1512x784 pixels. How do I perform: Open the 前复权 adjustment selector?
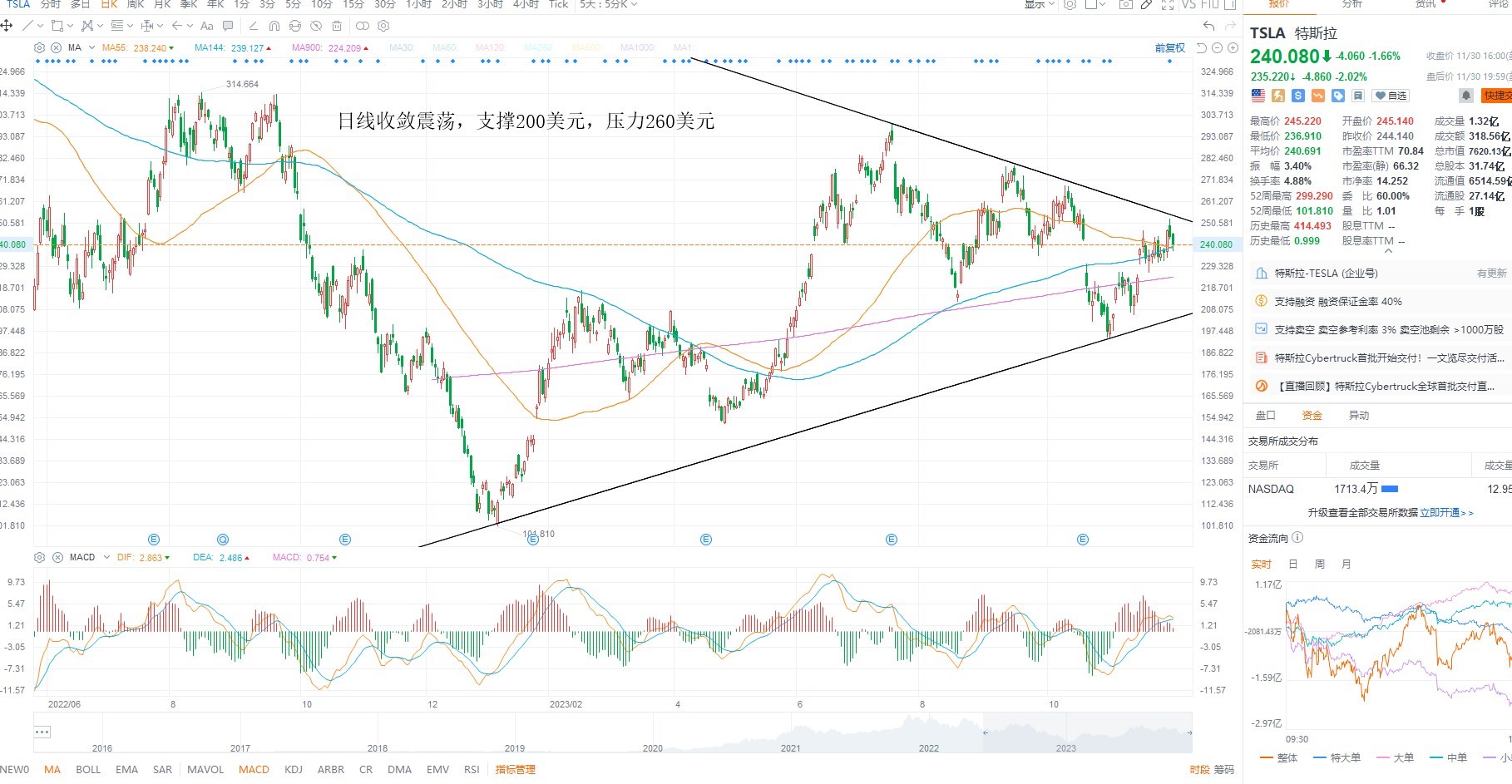[1169, 47]
